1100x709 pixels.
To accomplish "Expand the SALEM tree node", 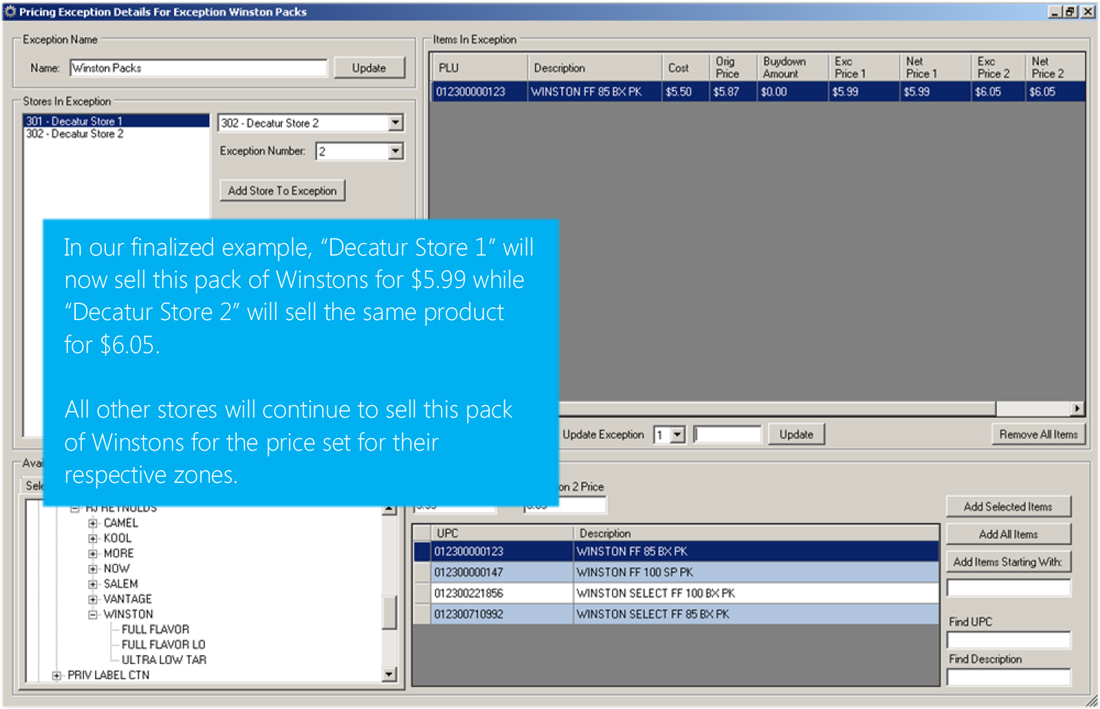I will 93,584.
